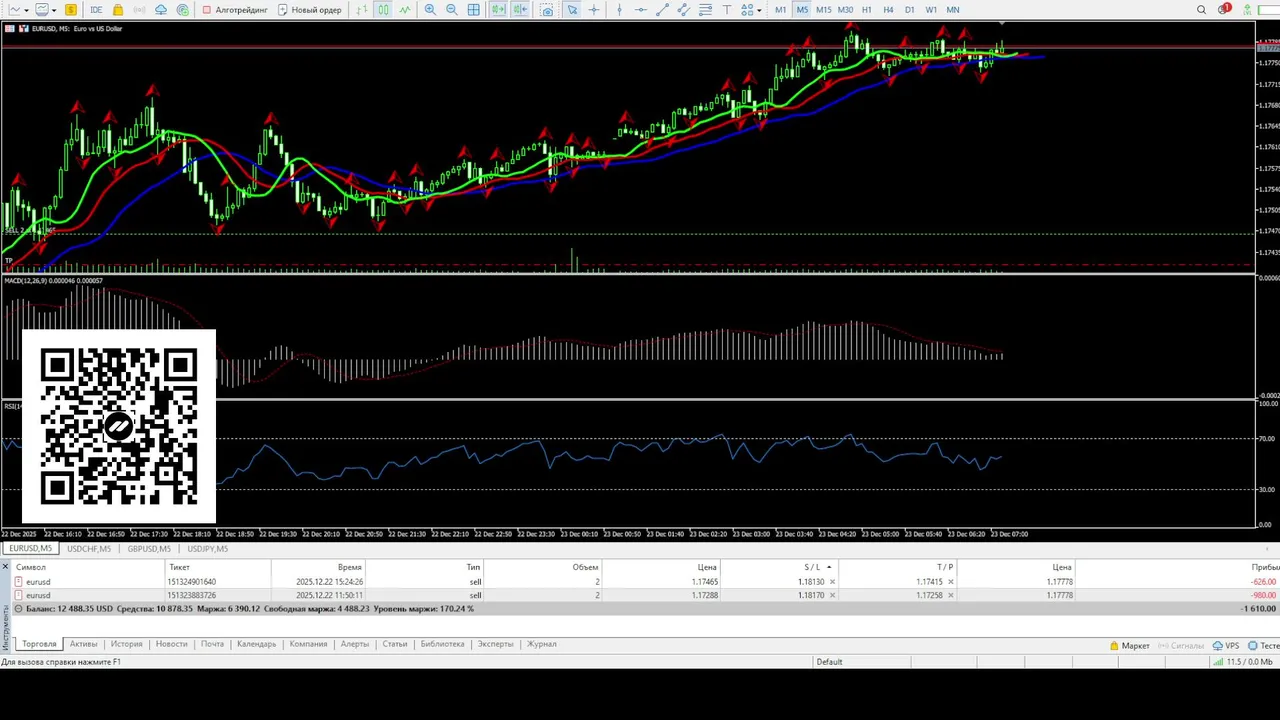Tile chart windows with grid icon
Viewport: 1280px width, 720px height.
(473, 10)
